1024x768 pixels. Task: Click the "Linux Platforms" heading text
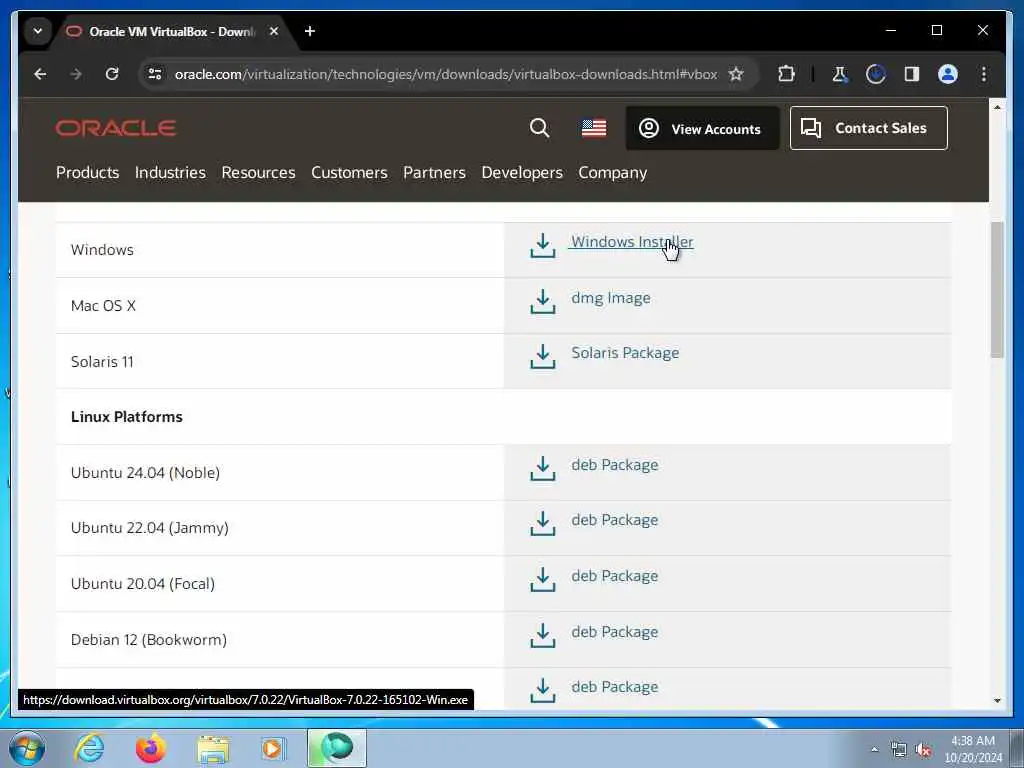127,417
